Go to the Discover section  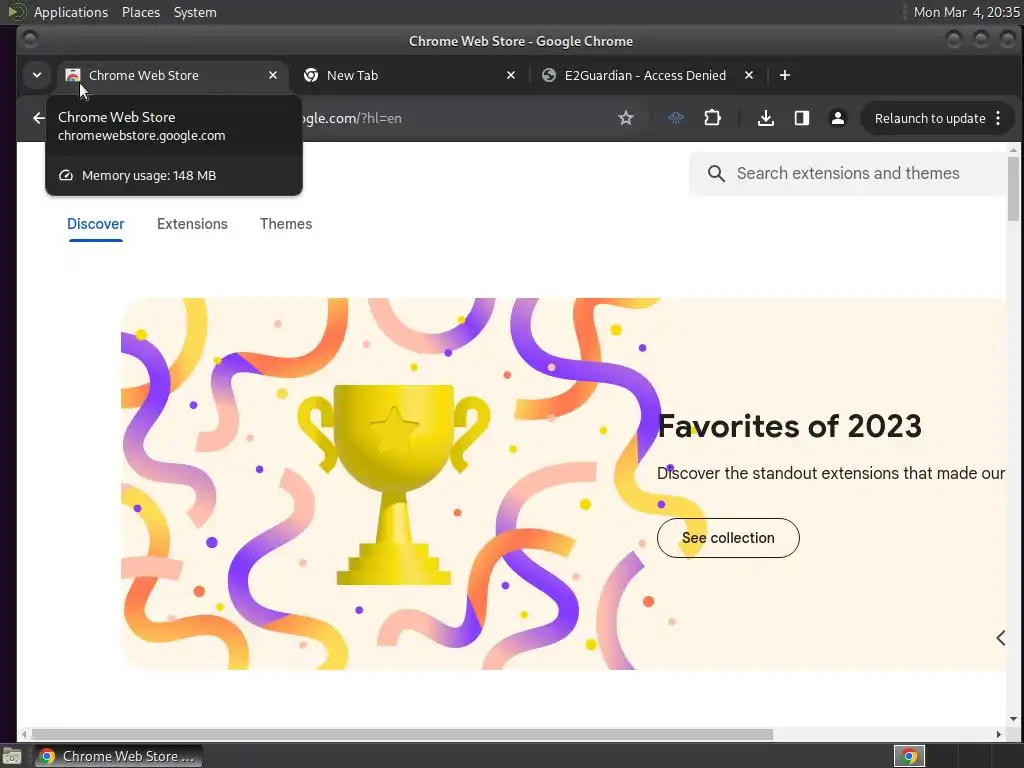click(95, 224)
